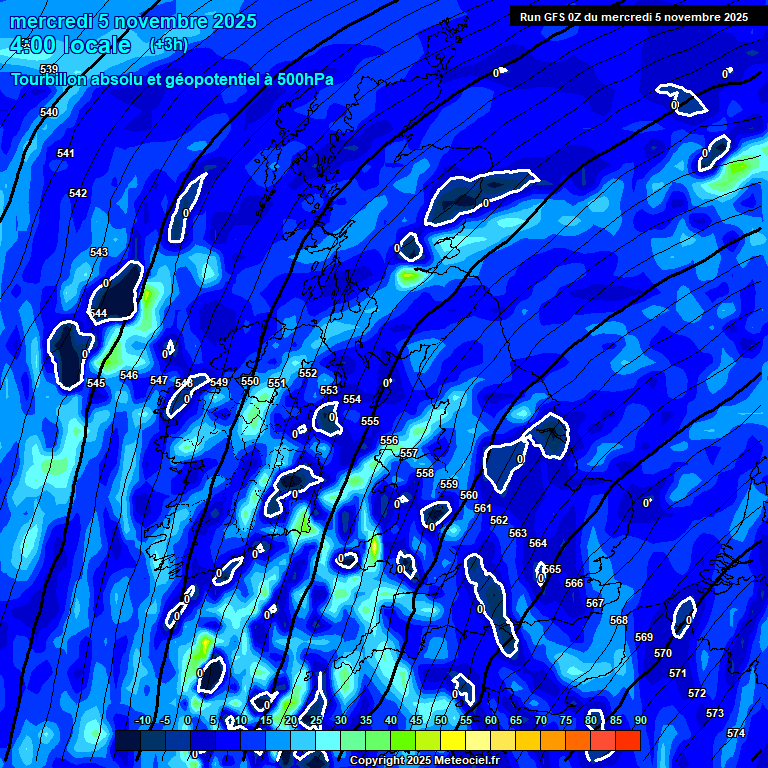Click the '(+3h)' forecast offset label

(169, 45)
